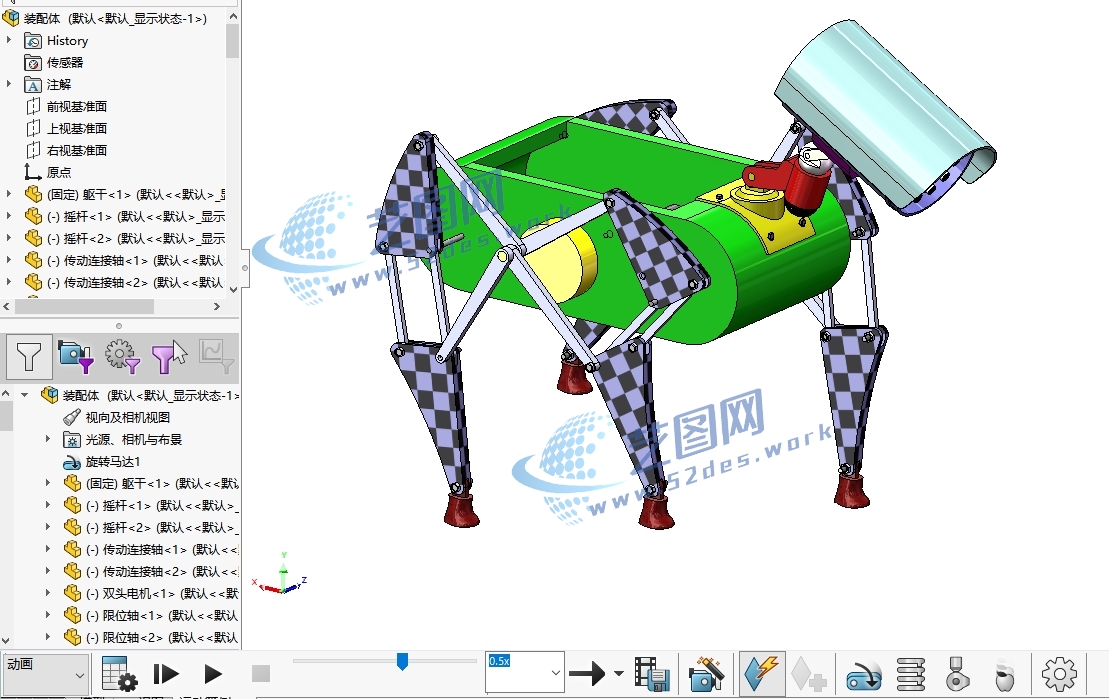Enable the Filter Driving gear icon
Image resolution: width=1109 pixels, height=699 pixels.
click(x=122, y=357)
